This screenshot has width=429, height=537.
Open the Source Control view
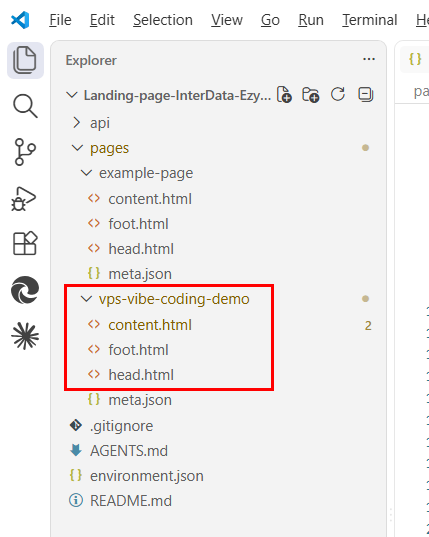pyautogui.click(x=25, y=152)
